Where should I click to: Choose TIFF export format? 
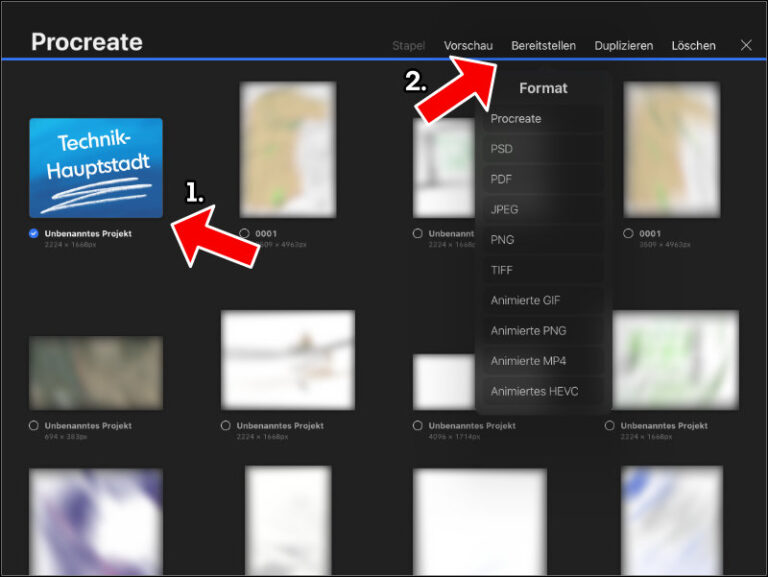pos(543,270)
